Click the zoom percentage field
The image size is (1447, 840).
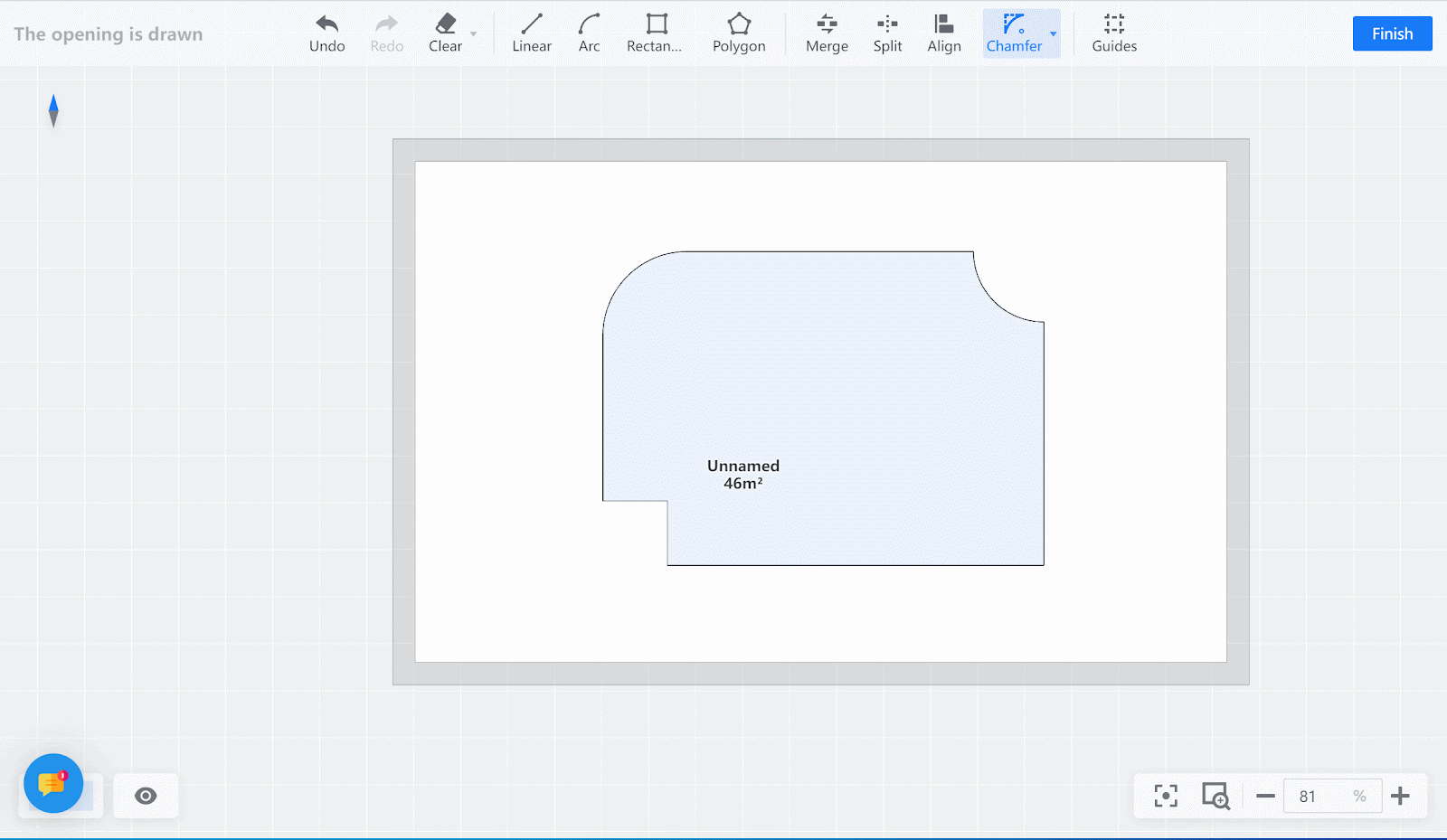click(1319, 796)
